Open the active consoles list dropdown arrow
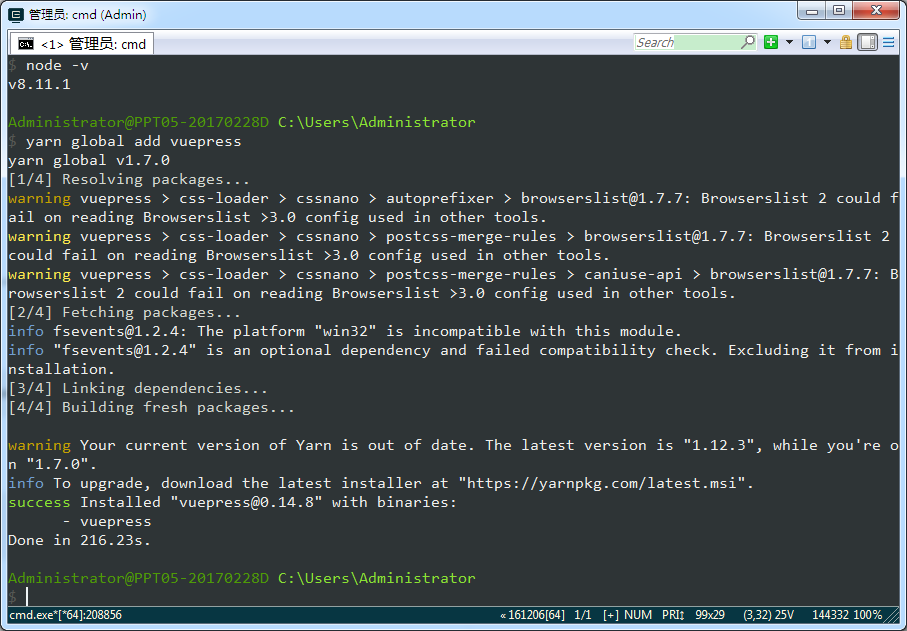The width and height of the screenshot is (907, 631). coord(827,42)
